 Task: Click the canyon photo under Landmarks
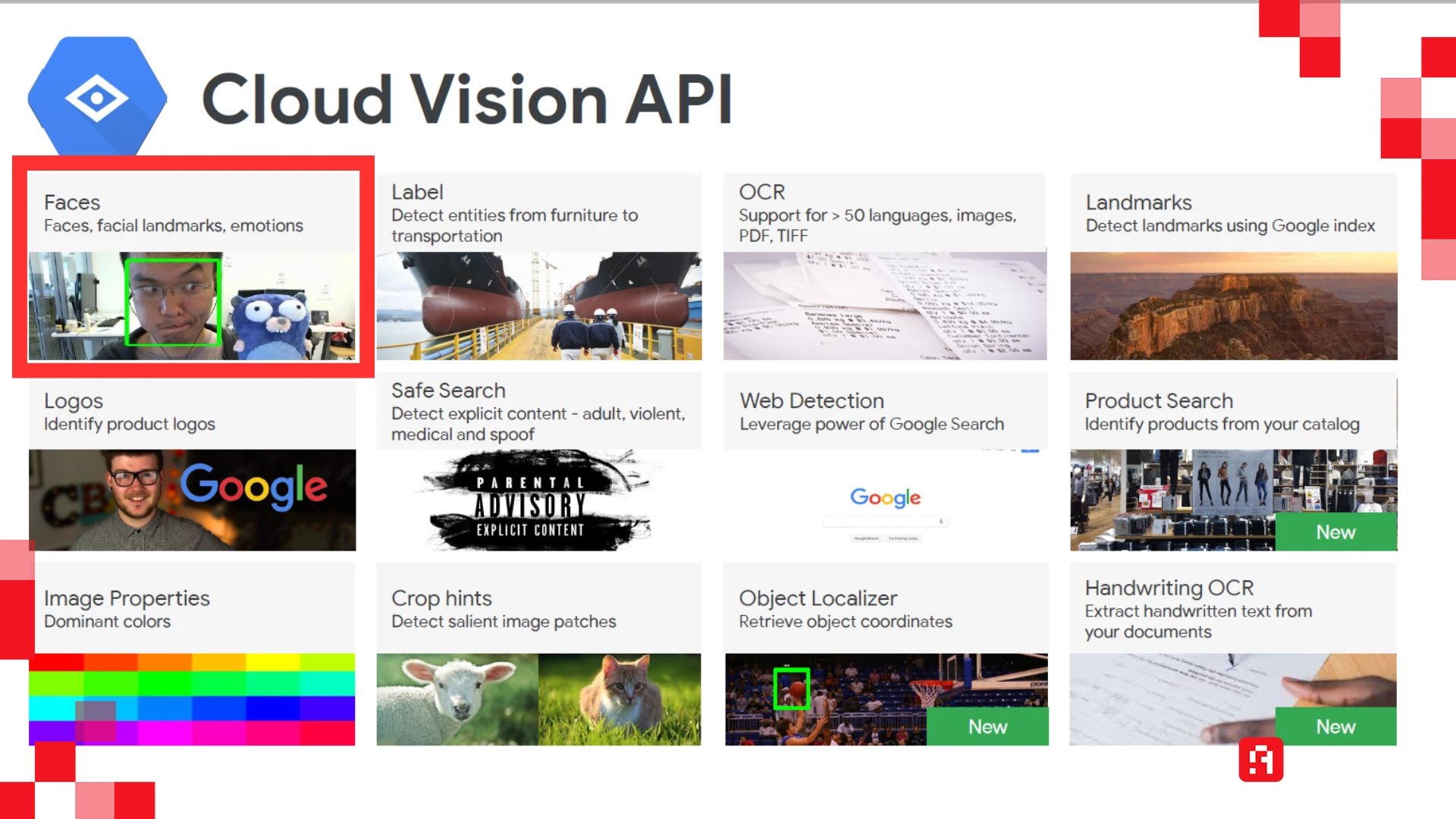1234,306
